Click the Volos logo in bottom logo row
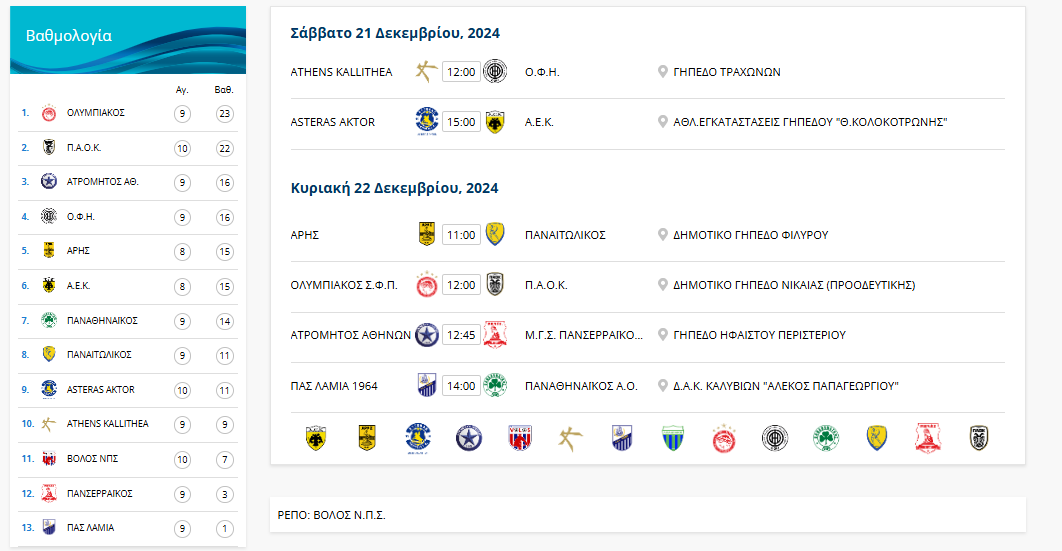This screenshot has height=551, width=1062. (519, 438)
